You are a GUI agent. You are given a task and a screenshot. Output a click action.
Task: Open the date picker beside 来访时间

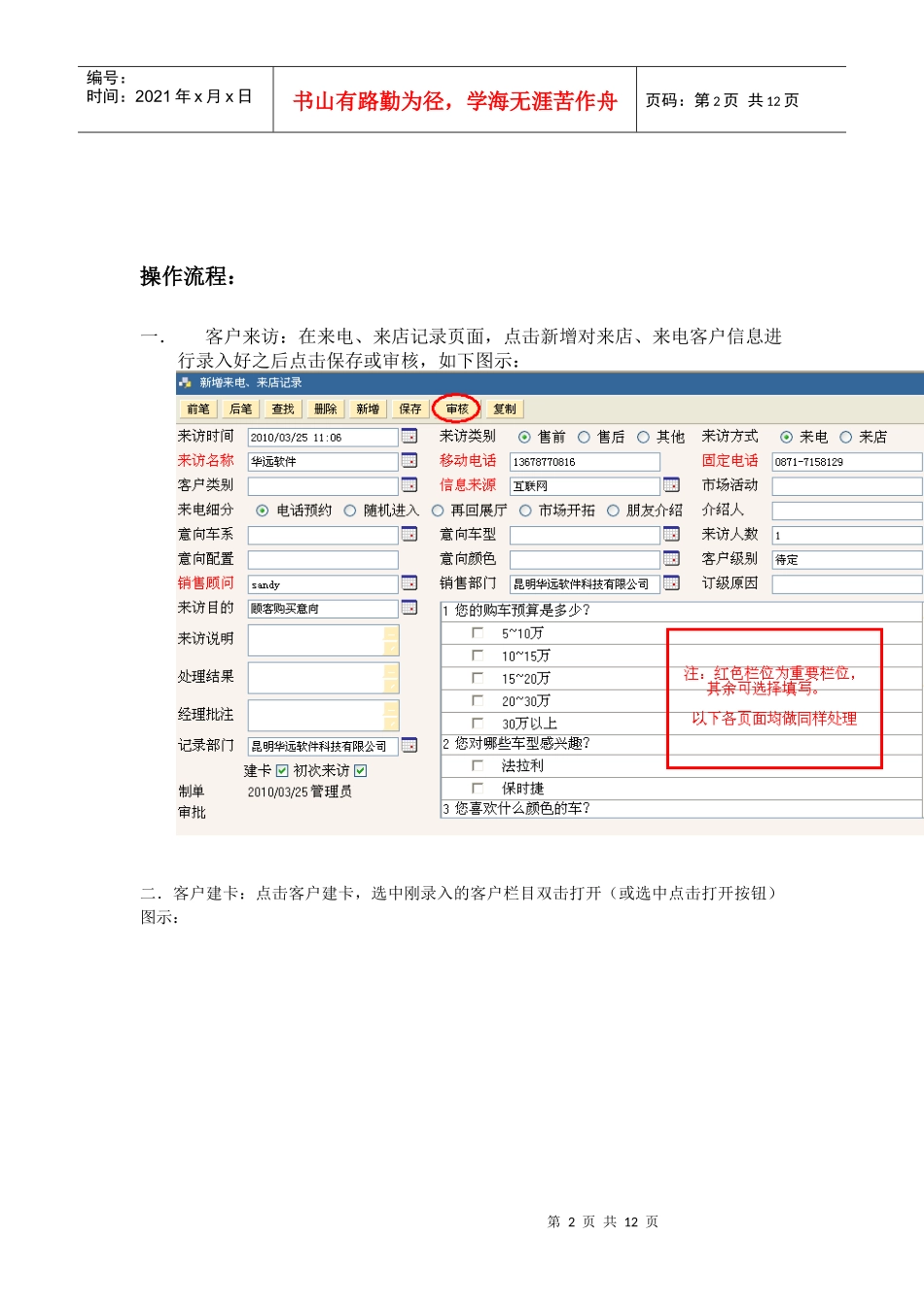tap(409, 437)
